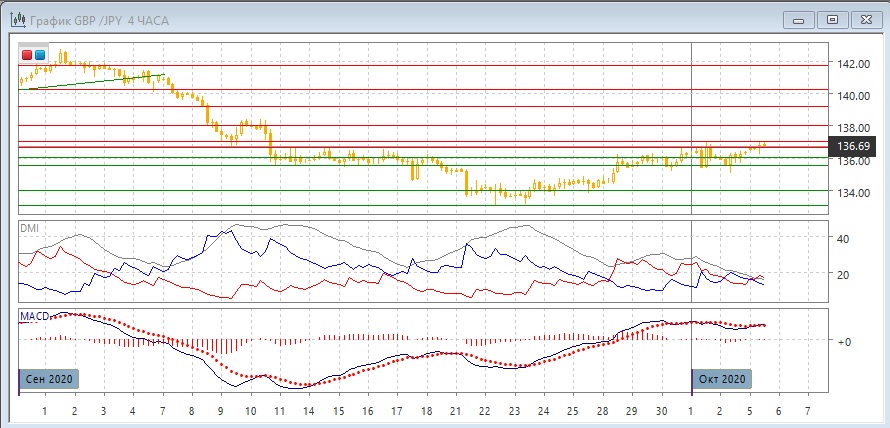890x428 pixels.
Task: Click the DMI scale value 40
Action: pos(844,239)
